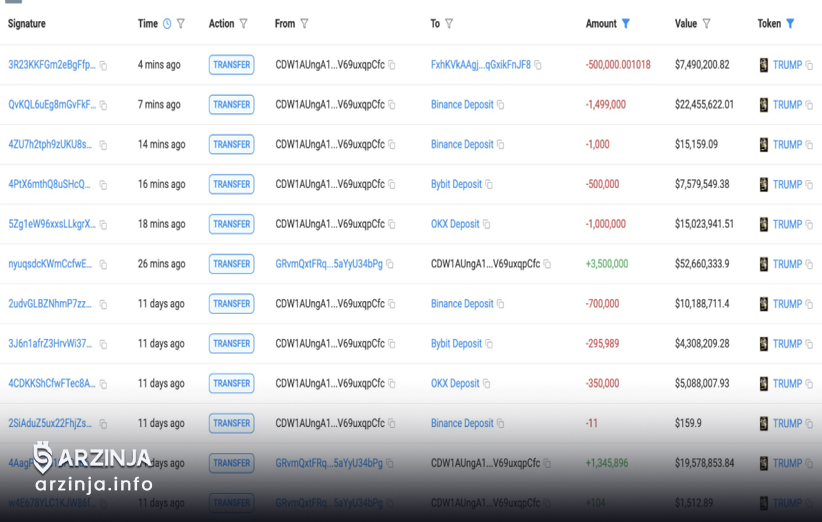
Task: Select amount -1,499,000
Action: pos(605,105)
